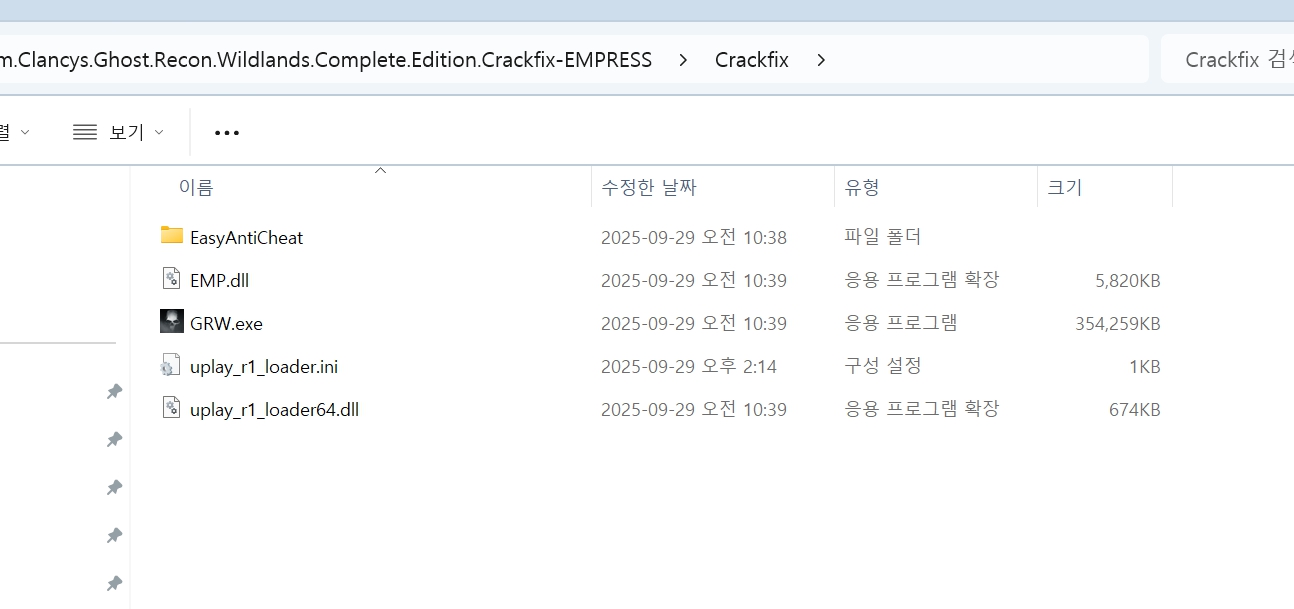Image resolution: width=1294 pixels, height=609 pixels.
Task: Click the 구성 설정 type cell
Action: click(883, 366)
